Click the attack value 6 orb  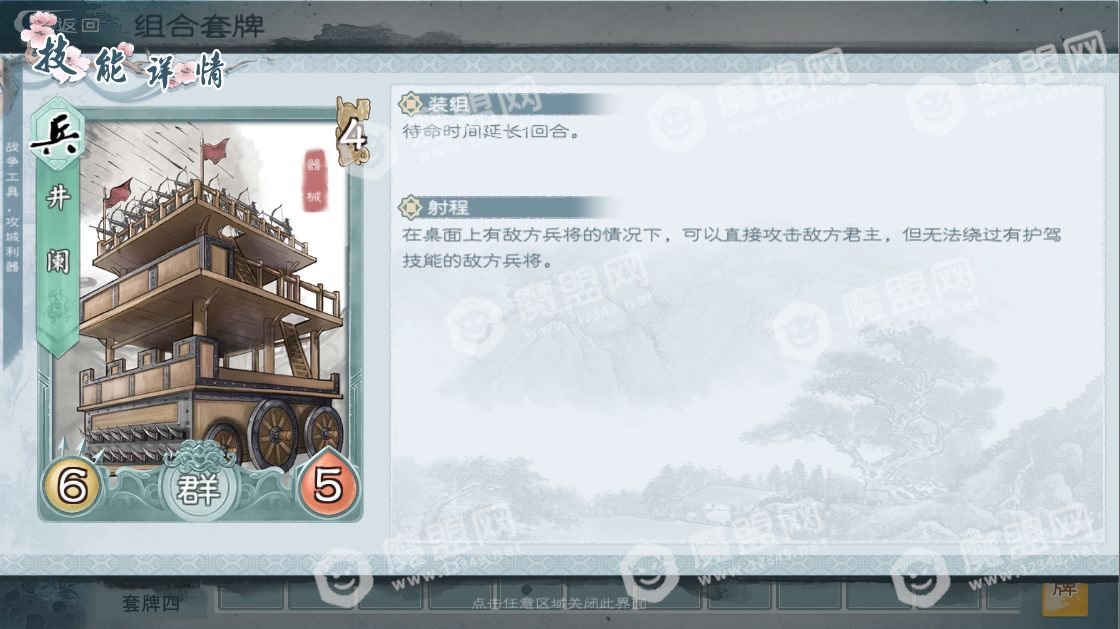pos(72,485)
